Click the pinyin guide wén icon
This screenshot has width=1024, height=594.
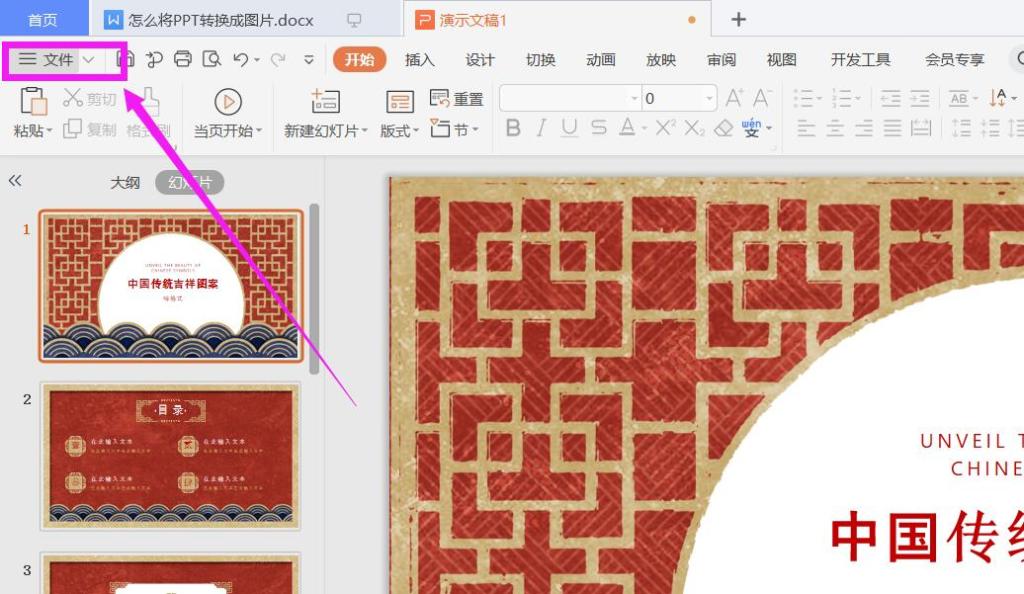(752, 127)
